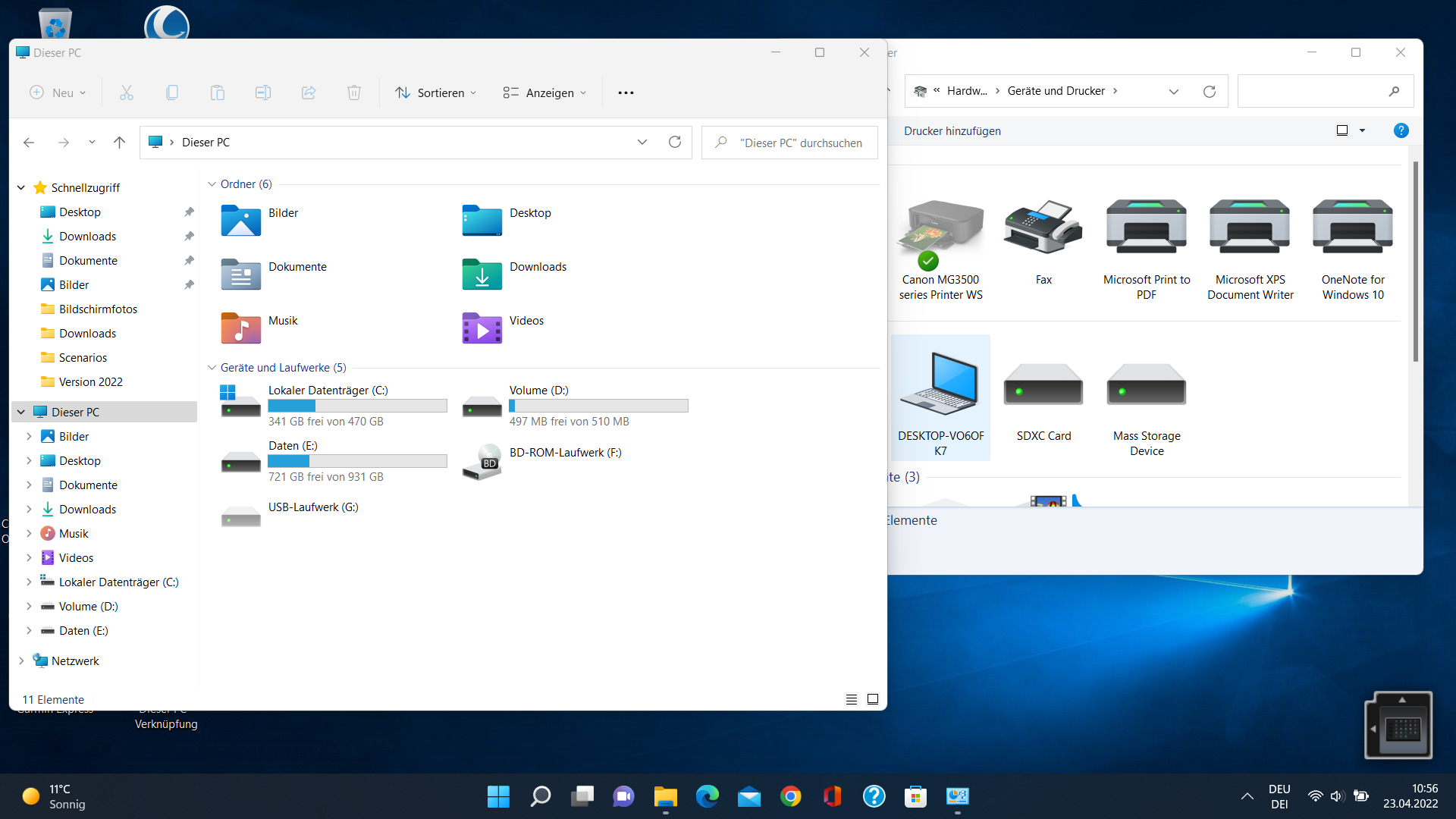
Task: Click Drucker hinzufügen
Action: coord(952,130)
